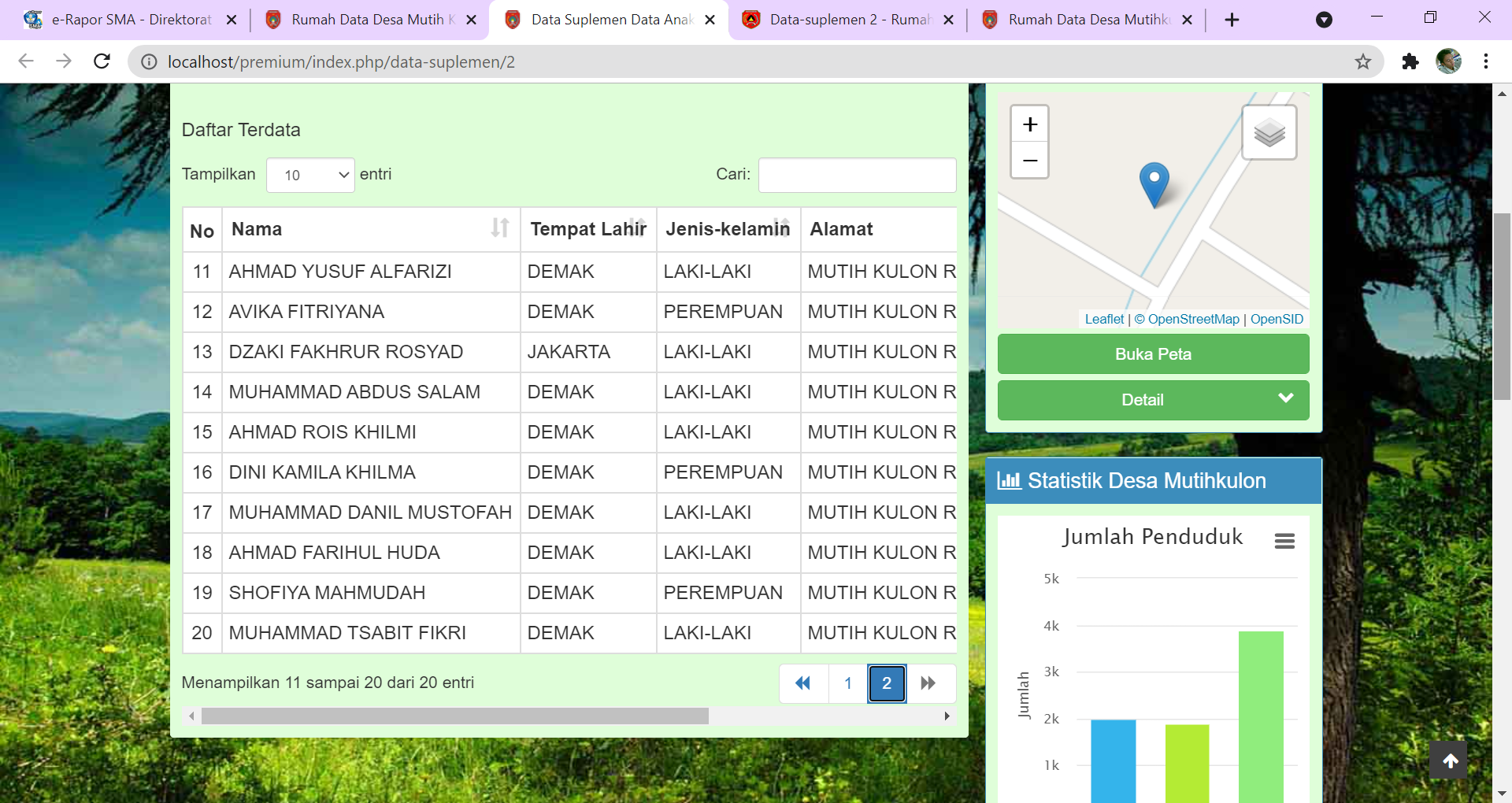This screenshot has width=1512, height=803.
Task: Click the Buka Peta button
Action: 1153,353
